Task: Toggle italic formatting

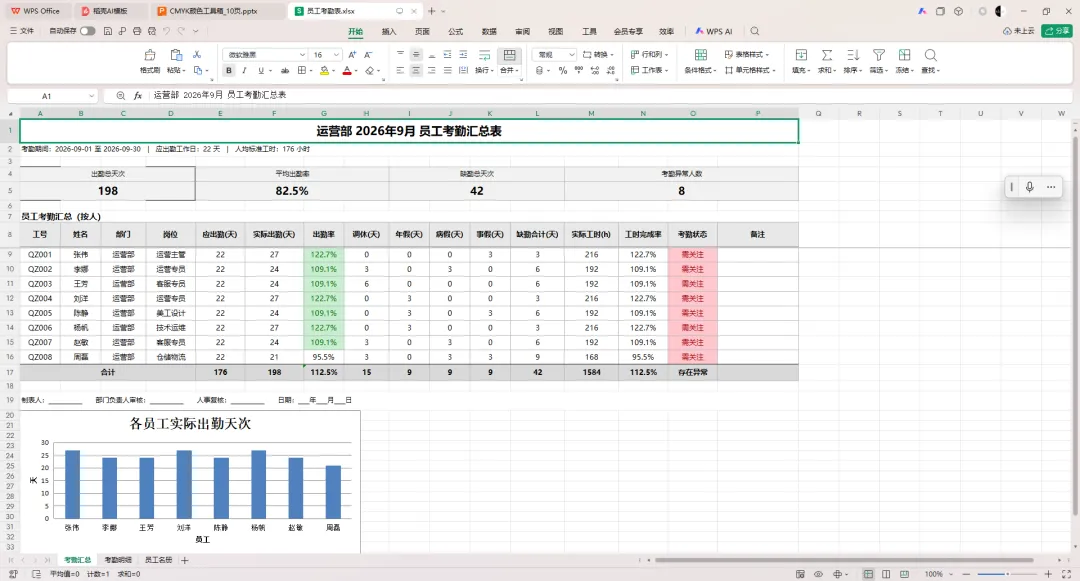Action: (244, 70)
